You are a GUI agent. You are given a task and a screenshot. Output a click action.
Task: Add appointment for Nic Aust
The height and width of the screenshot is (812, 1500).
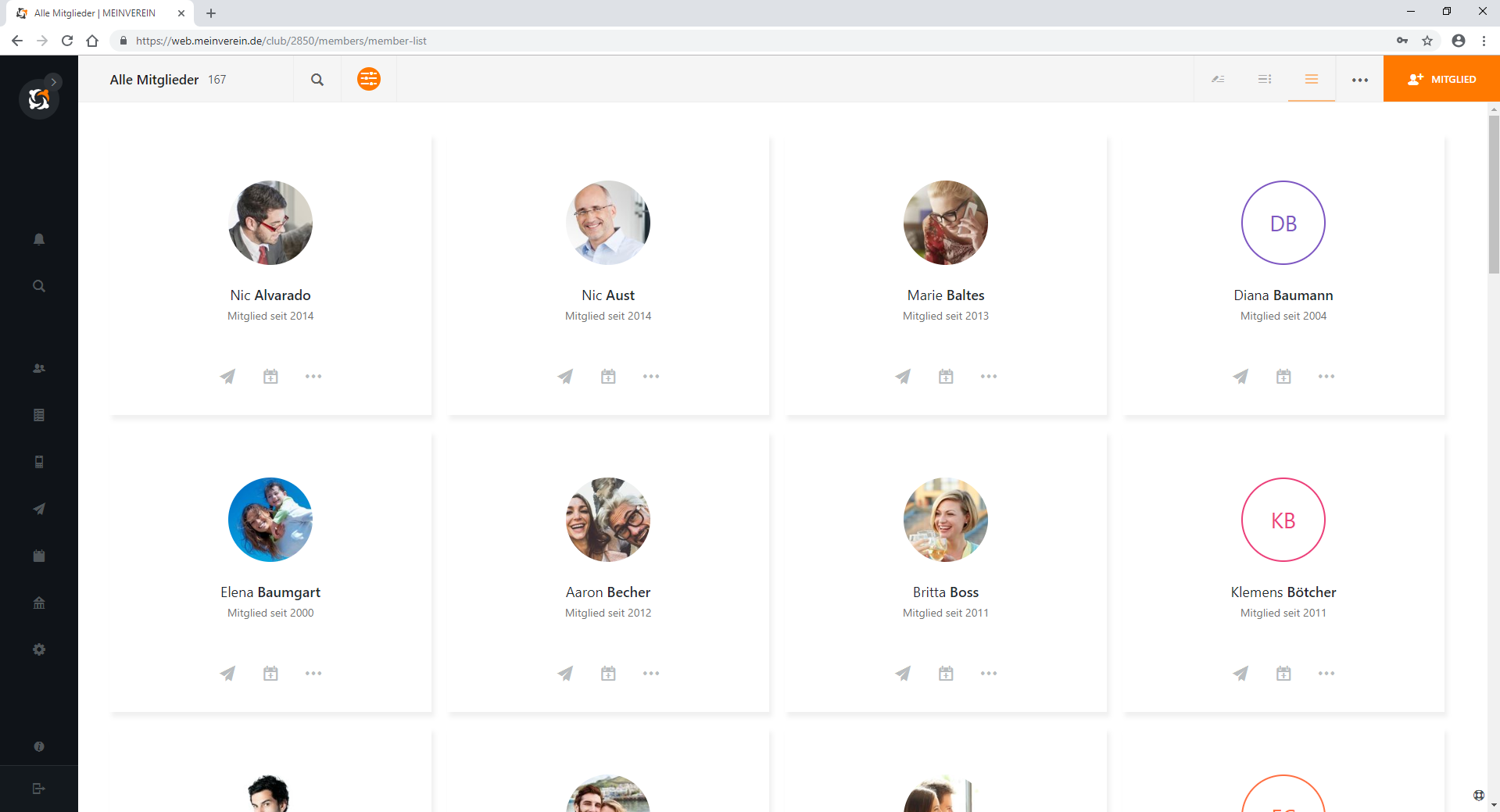coord(608,377)
